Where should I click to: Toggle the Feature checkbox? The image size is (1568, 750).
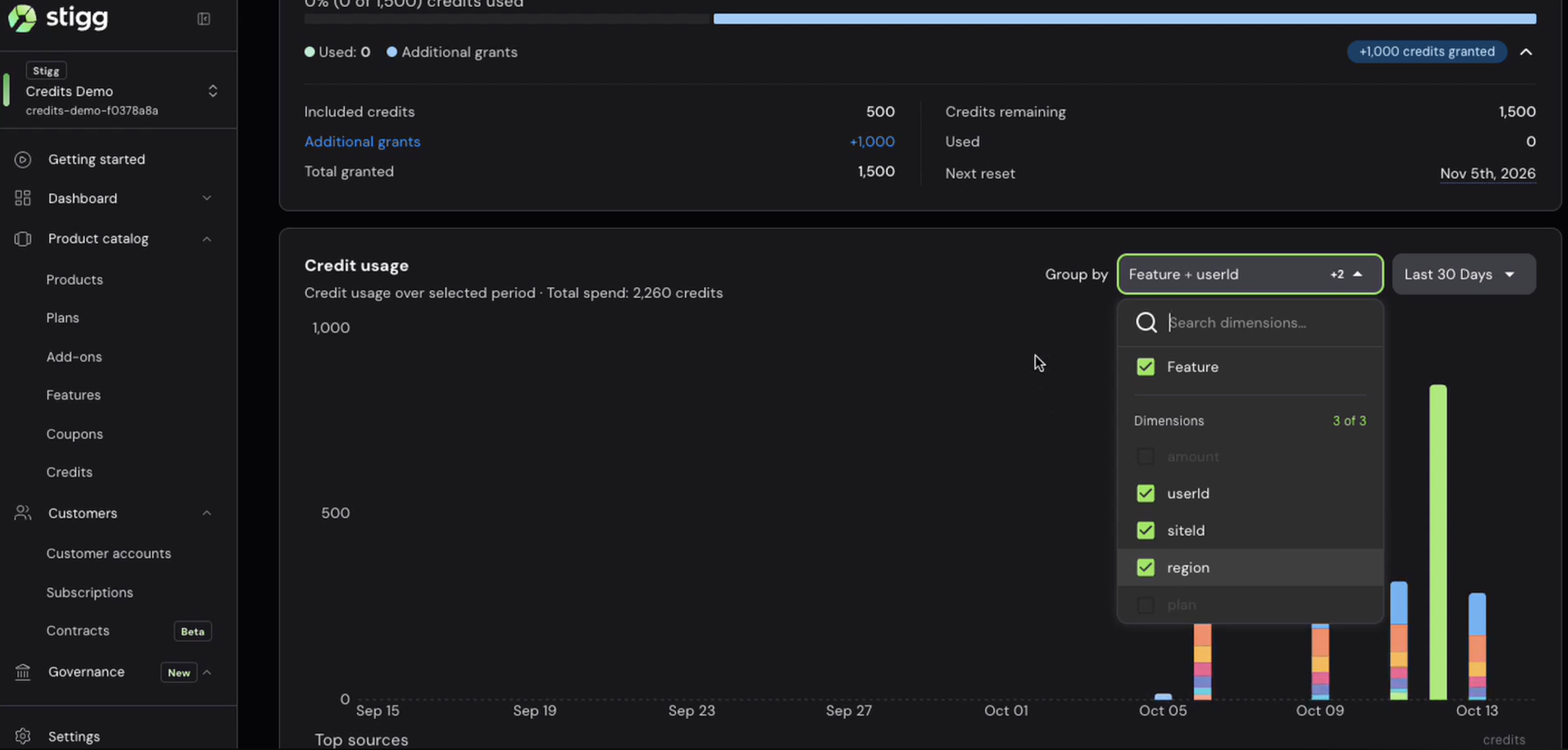point(1146,367)
